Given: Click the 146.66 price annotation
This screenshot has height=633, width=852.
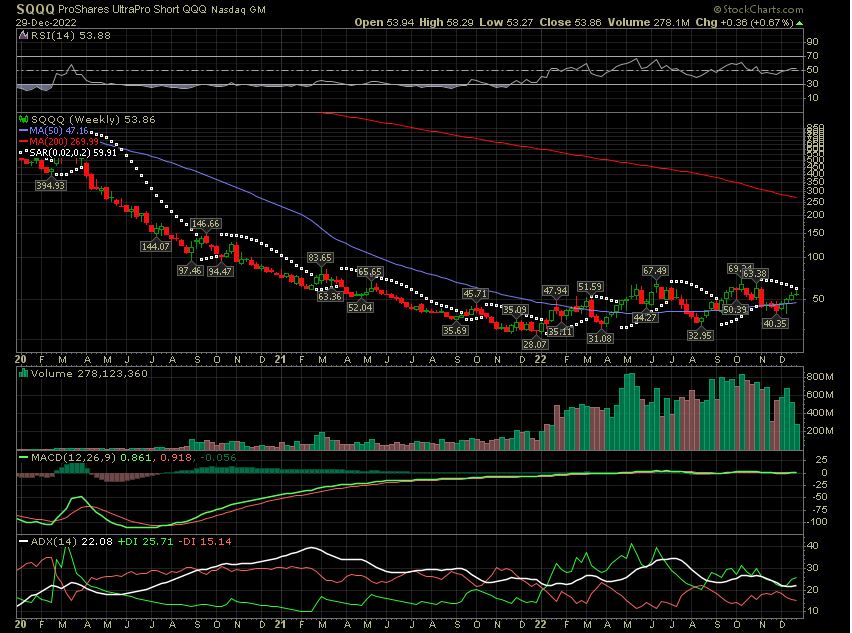Looking at the screenshot, I should (x=206, y=223).
